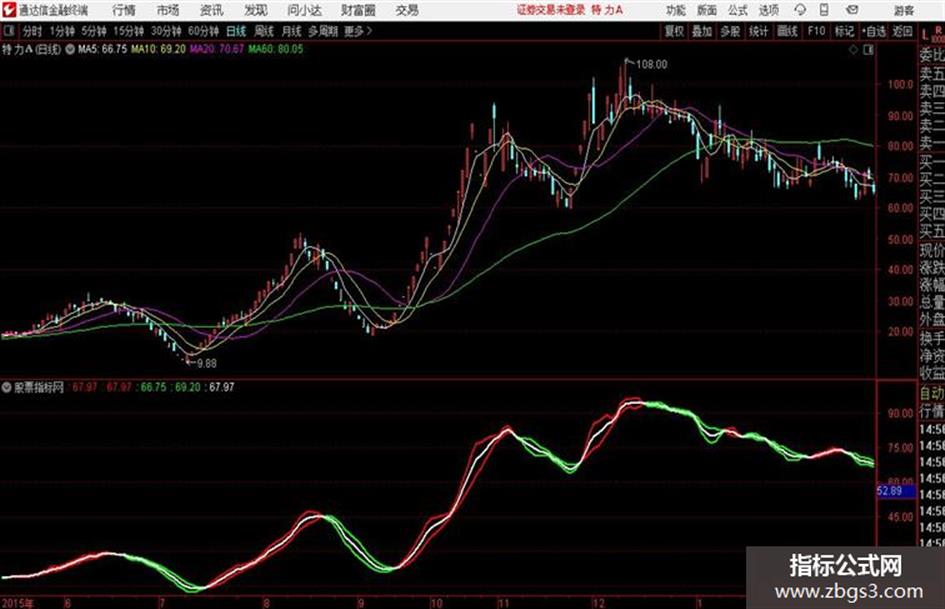Viewport: 945px width, 609px height.
Task: Switch to the 1分钟 period tab
Action: pyautogui.click(x=62, y=31)
